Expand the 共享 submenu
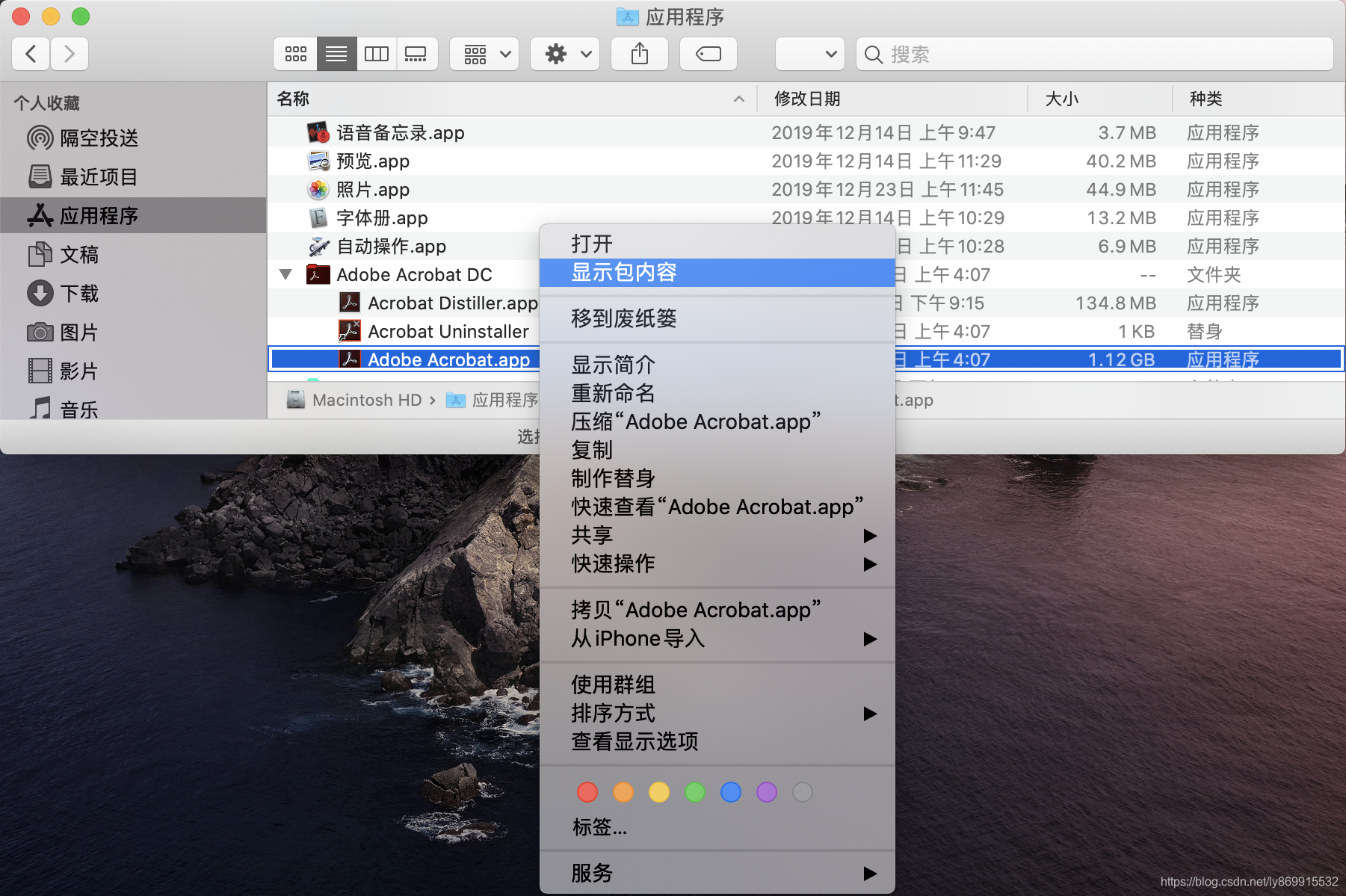1346x896 pixels. [717, 535]
